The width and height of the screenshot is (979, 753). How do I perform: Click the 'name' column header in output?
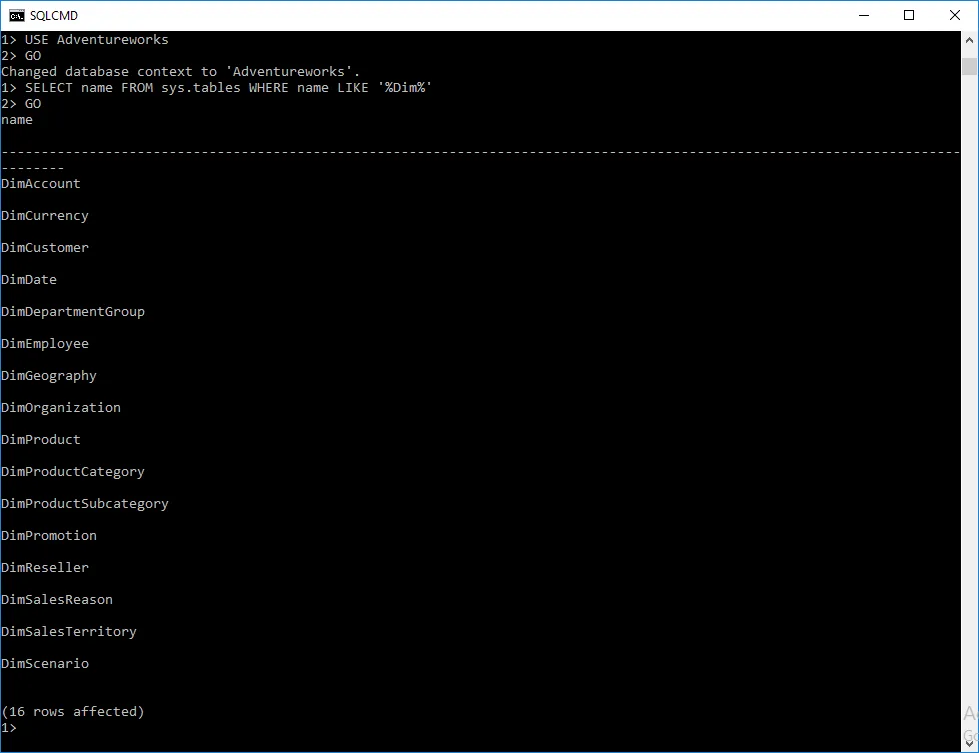point(17,120)
